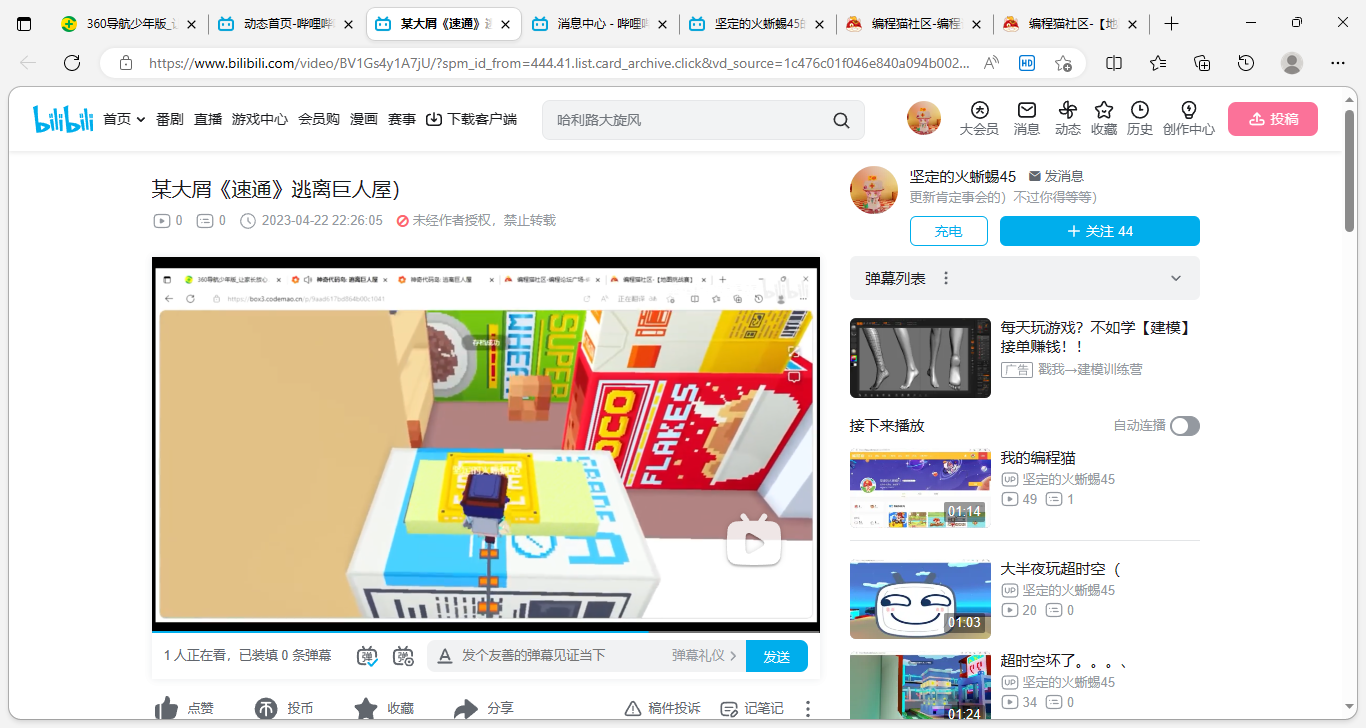This screenshot has height=728, width=1366.
Task: Click the 投币 coin icon
Action: (266, 708)
